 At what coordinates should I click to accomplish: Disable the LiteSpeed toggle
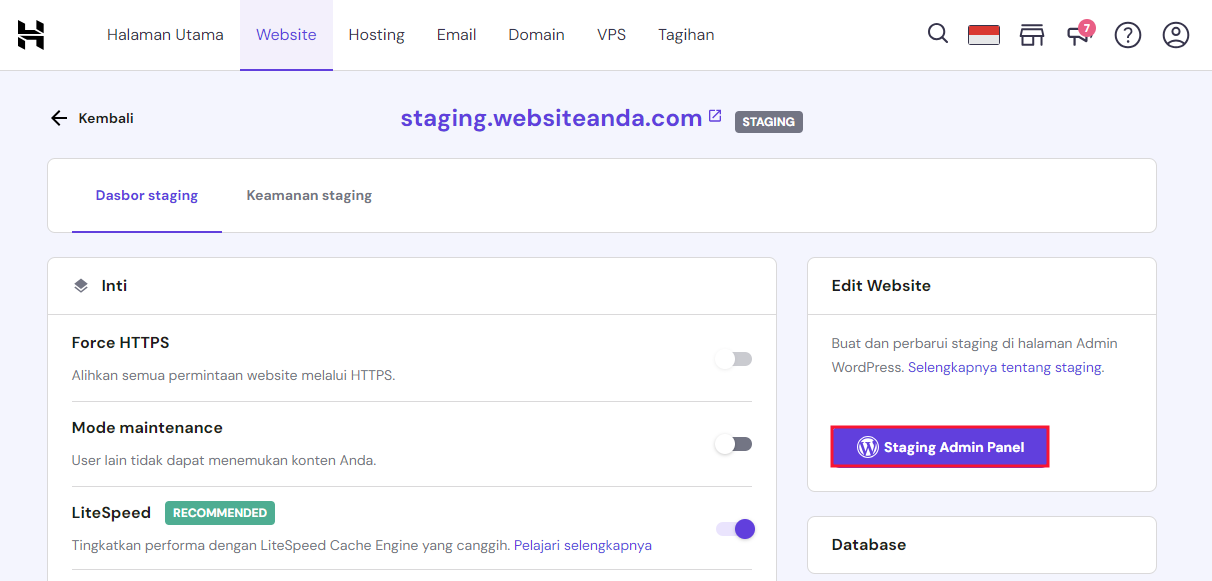tap(735, 529)
